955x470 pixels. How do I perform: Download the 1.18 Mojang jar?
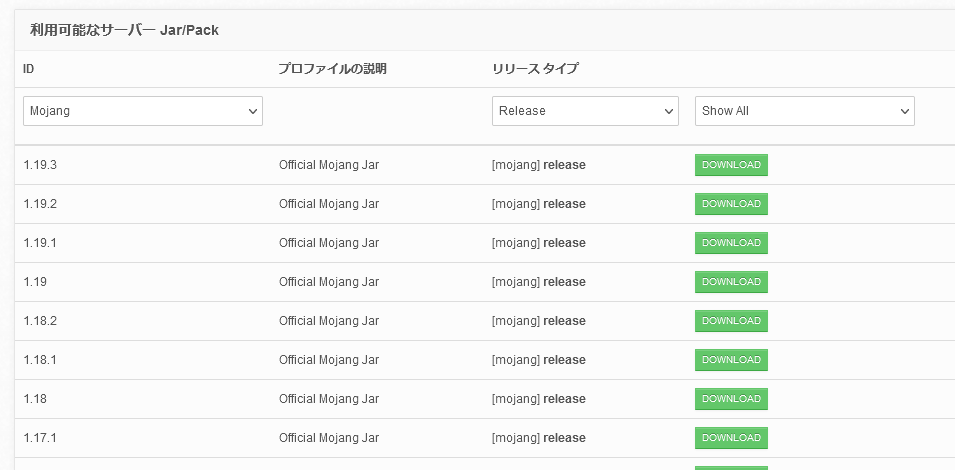(x=731, y=399)
